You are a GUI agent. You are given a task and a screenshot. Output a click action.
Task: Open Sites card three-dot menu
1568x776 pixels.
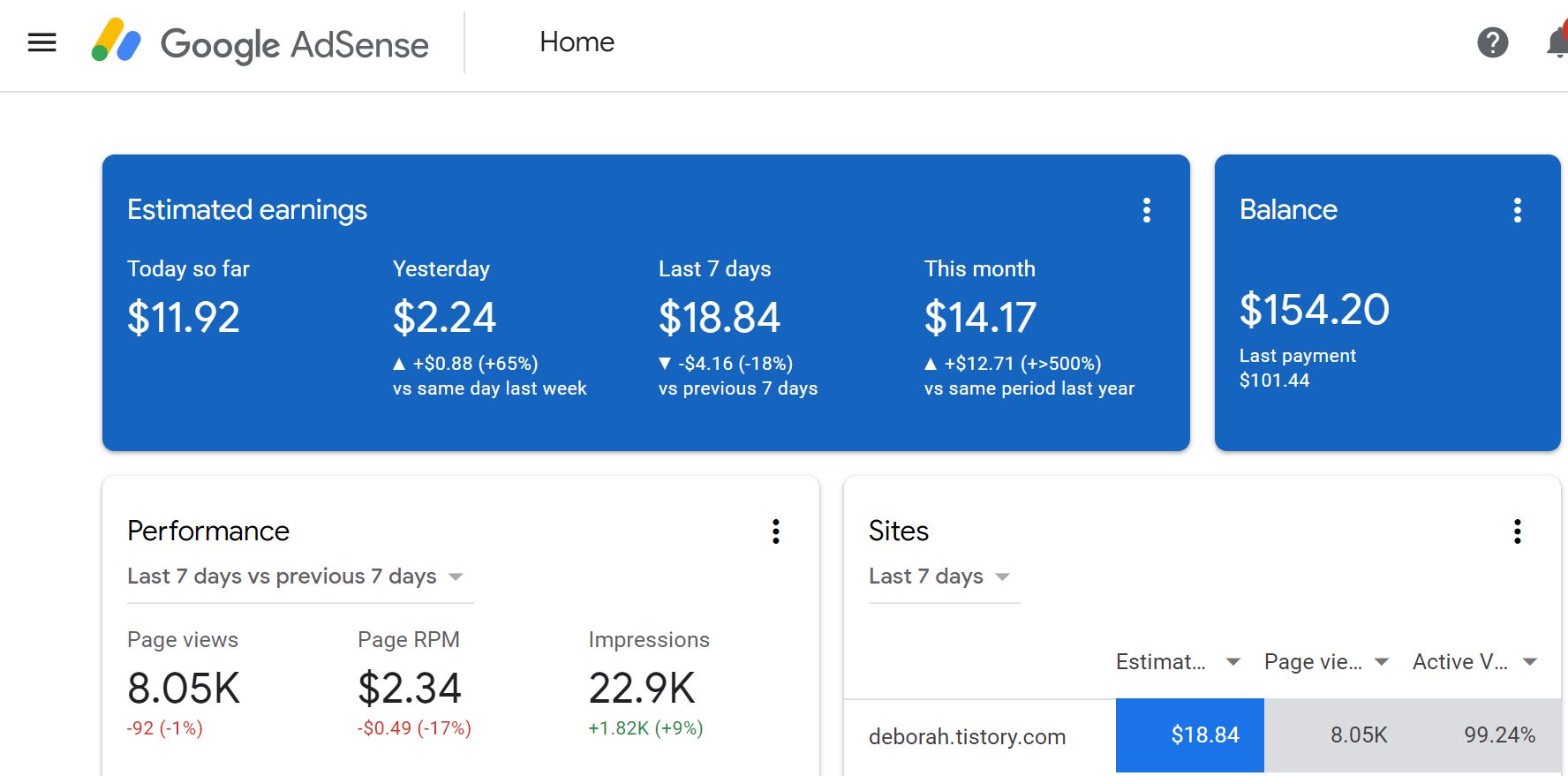click(1518, 531)
